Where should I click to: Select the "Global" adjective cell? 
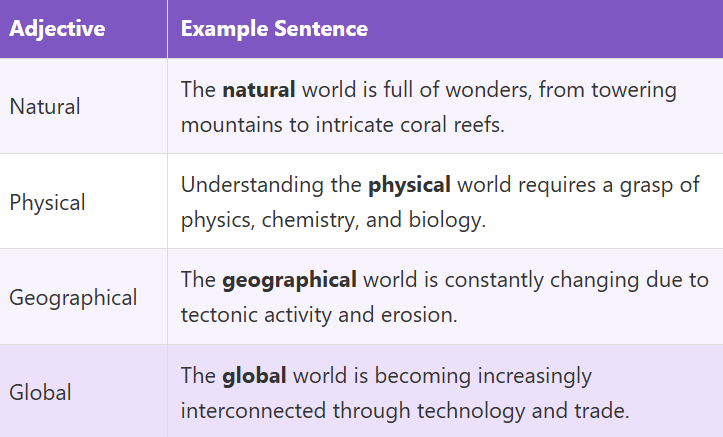[40, 393]
